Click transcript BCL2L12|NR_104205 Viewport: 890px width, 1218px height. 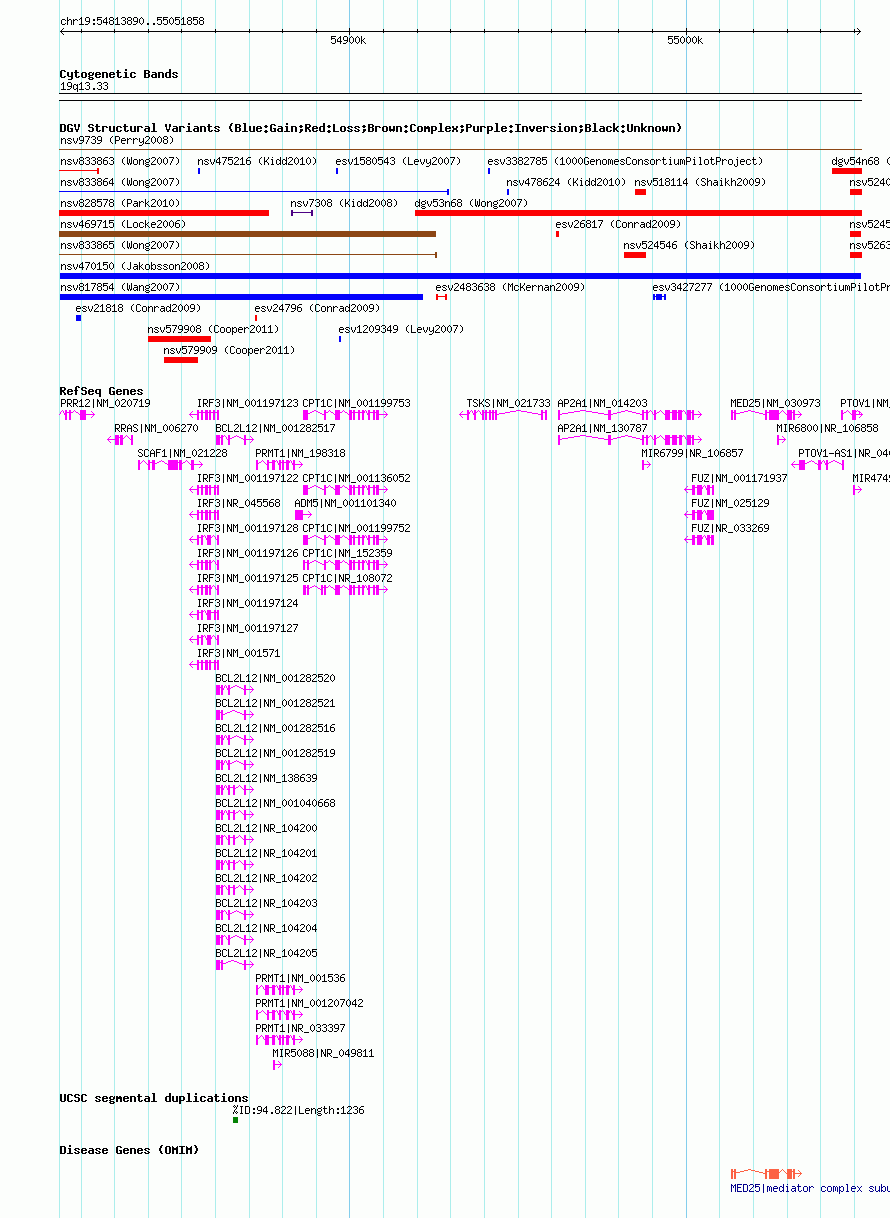[266, 953]
